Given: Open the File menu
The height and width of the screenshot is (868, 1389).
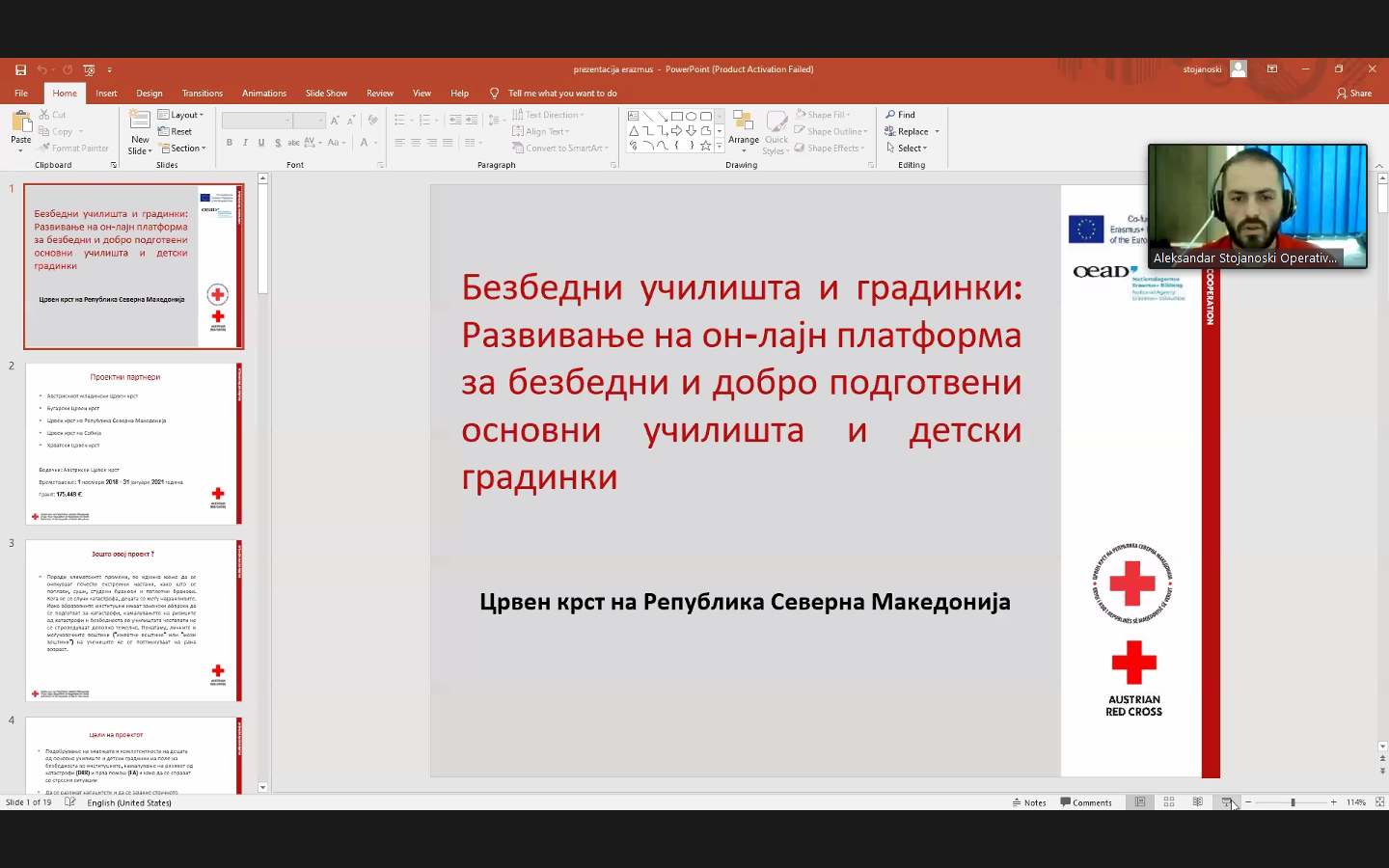Looking at the screenshot, I should pos(21,94).
